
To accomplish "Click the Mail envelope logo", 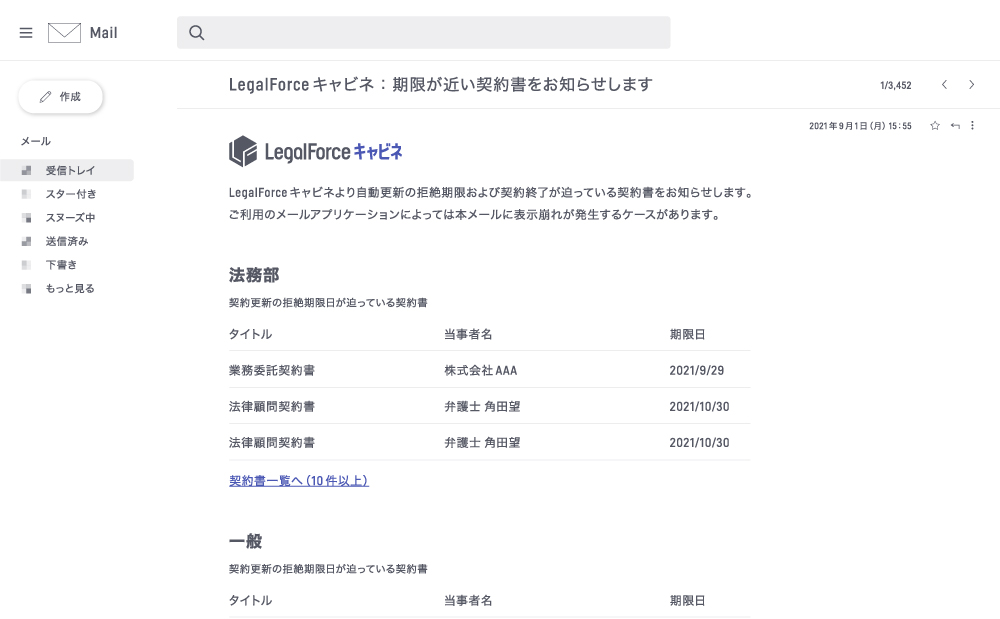I will pos(64,33).
